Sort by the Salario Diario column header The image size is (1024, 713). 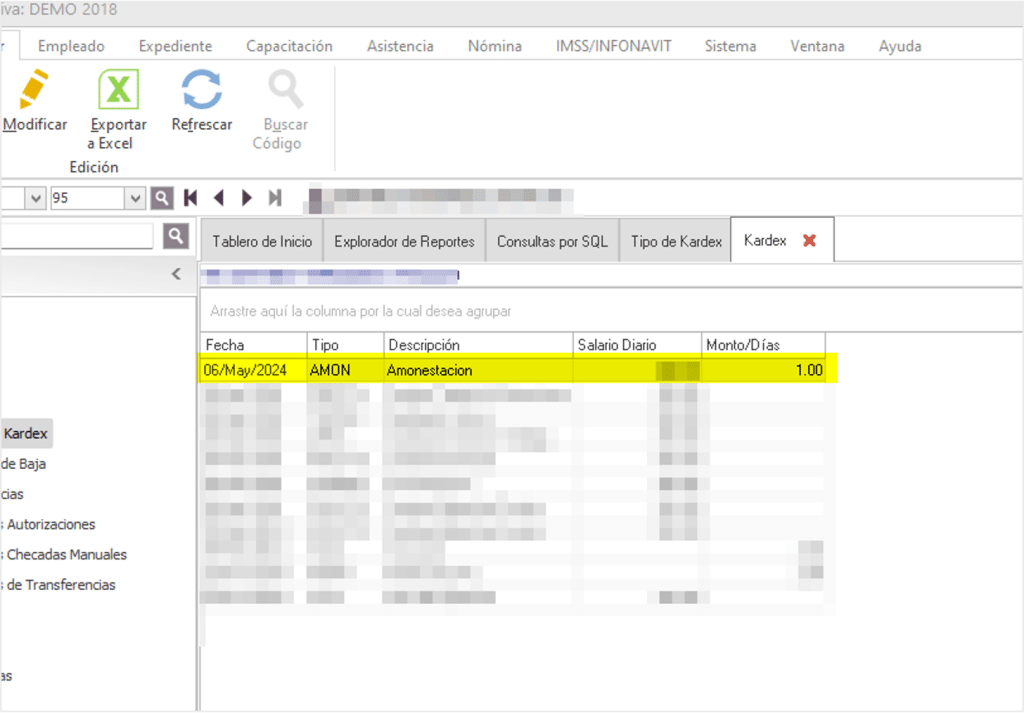coord(636,345)
